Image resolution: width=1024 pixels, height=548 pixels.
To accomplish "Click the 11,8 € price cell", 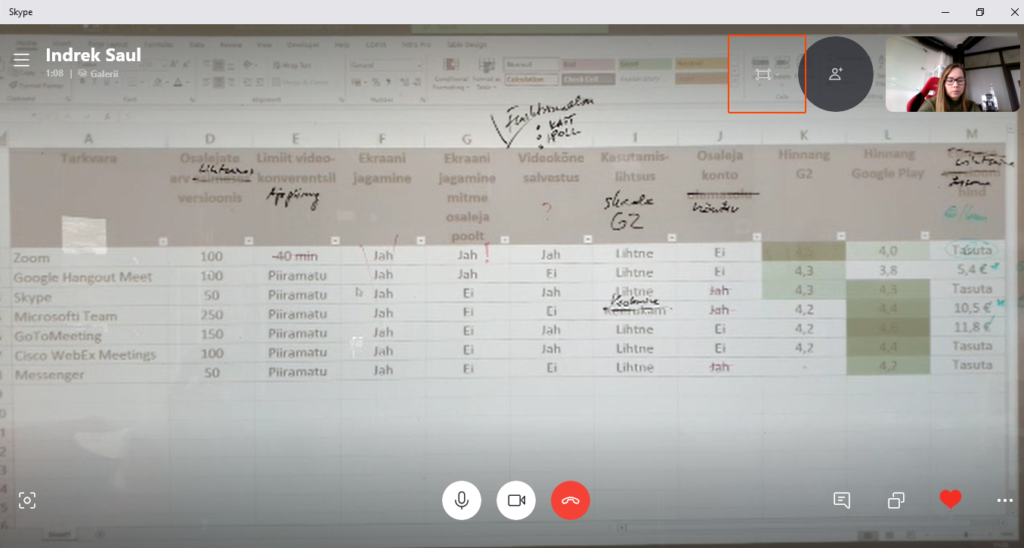I will tap(972, 327).
